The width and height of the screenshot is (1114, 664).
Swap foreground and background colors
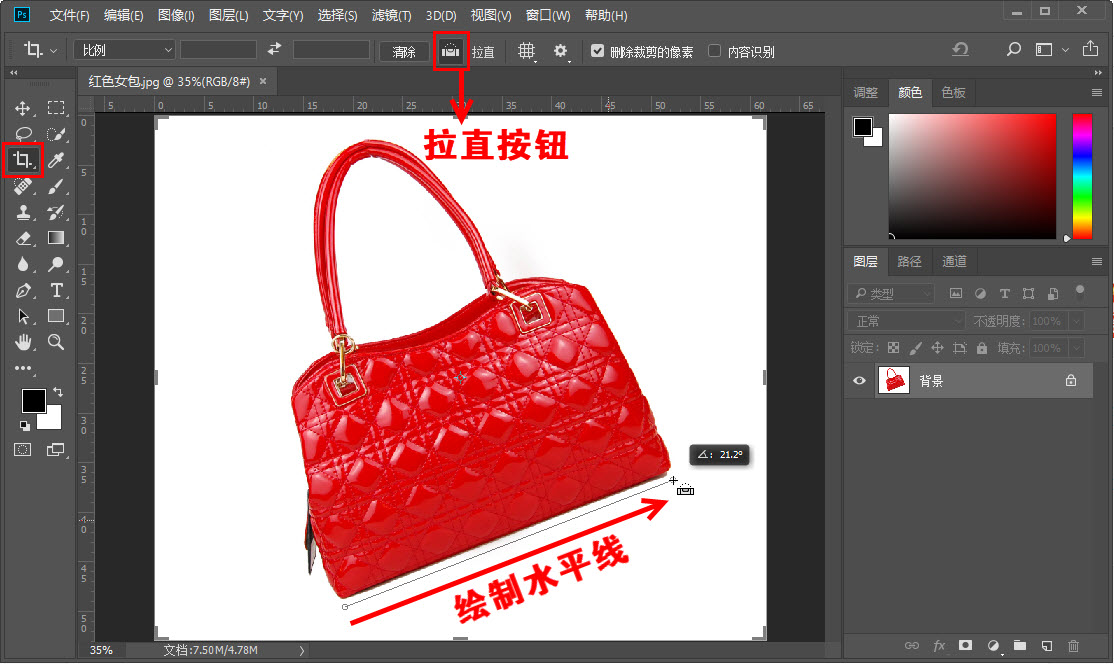pos(58,391)
